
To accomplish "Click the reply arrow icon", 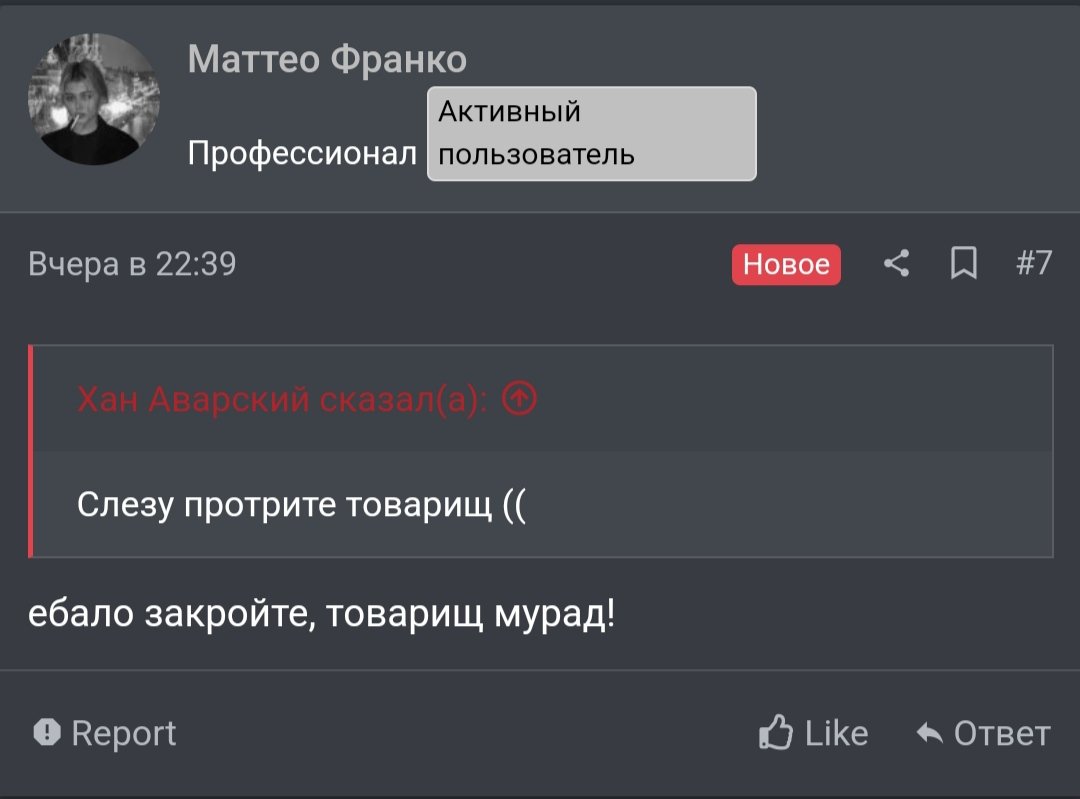I will point(930,734).
